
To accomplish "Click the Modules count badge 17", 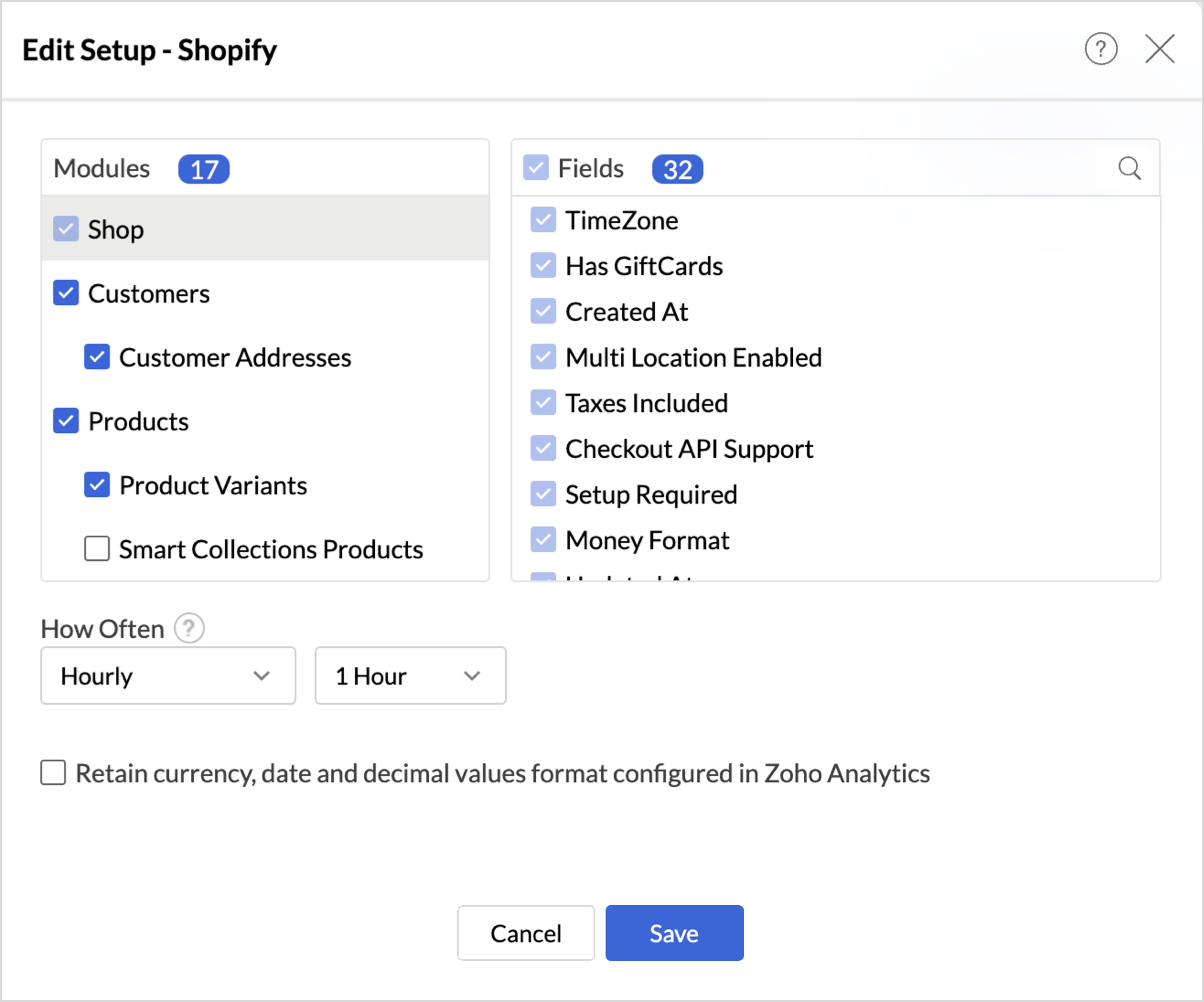I will (204, 169).
